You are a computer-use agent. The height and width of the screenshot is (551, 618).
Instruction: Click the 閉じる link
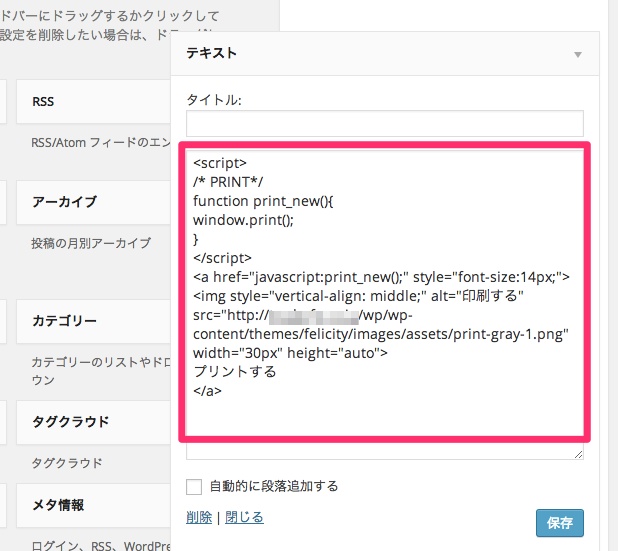pos(244,517)
